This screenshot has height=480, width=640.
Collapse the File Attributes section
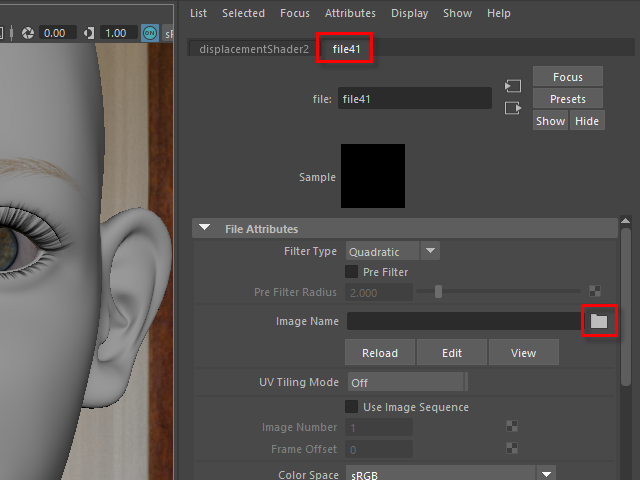205,229
